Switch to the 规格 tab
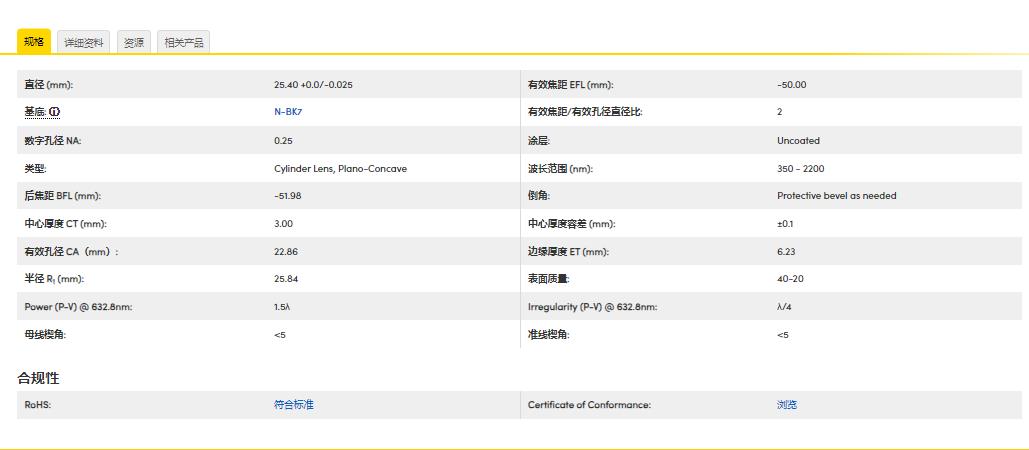This screenshot has width=1029, height=450. [x=34, y=42]
